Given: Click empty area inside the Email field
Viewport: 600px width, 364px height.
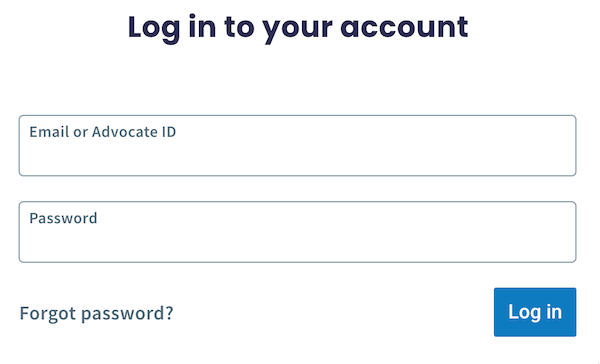Looking at the screenshot, I should [x=297, y=157].
